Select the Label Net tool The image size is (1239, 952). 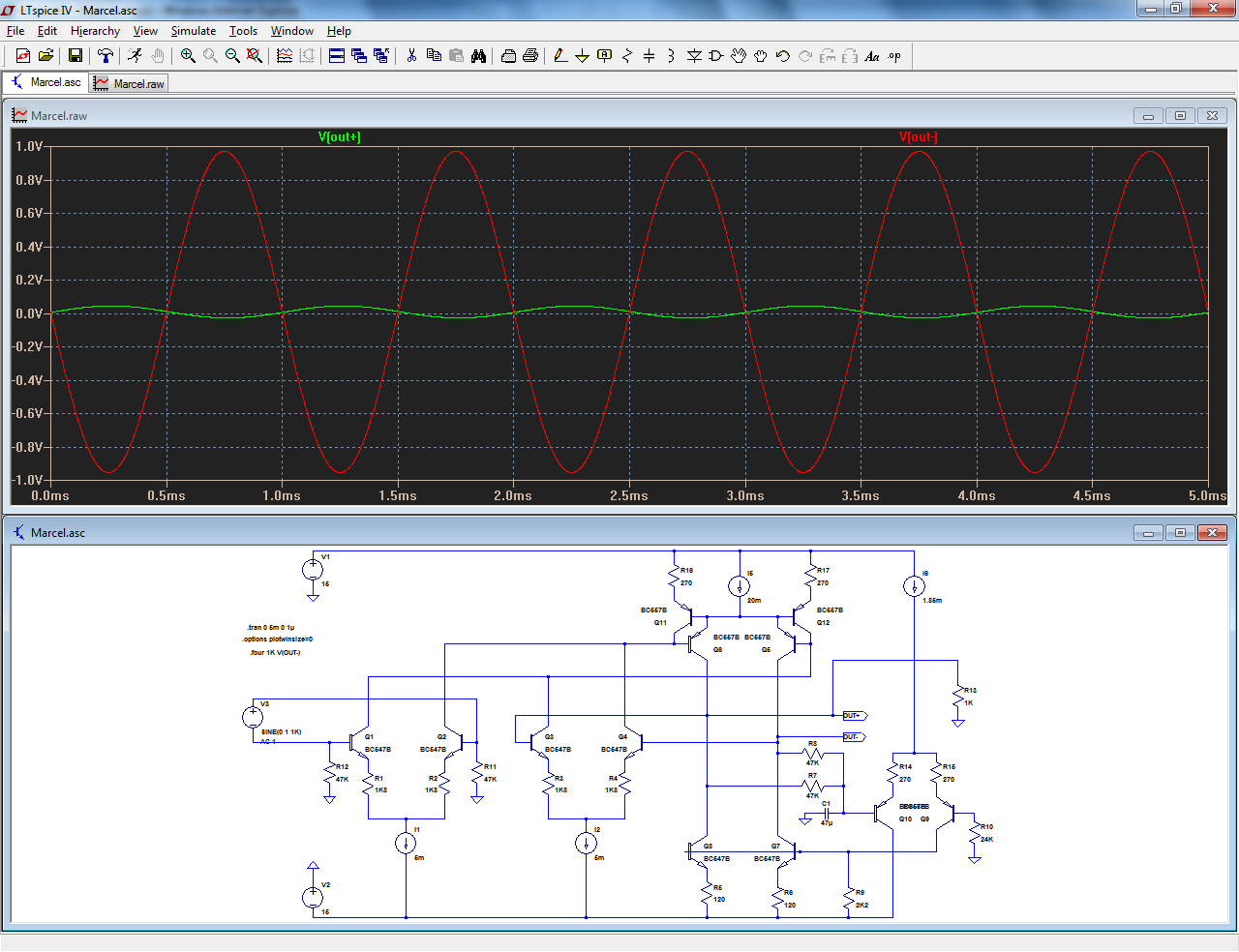click(x=605, y=56)
